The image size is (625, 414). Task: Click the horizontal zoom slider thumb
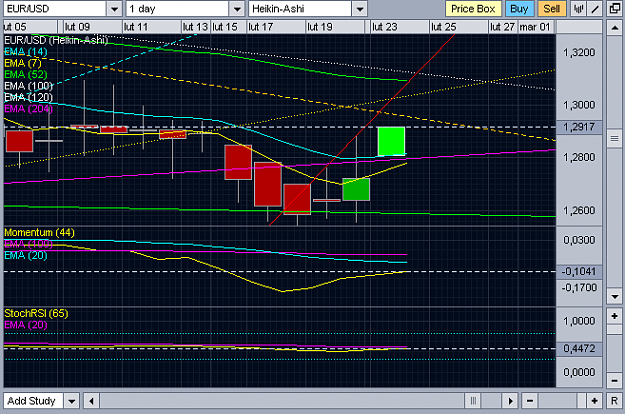(x=581, y=400)
